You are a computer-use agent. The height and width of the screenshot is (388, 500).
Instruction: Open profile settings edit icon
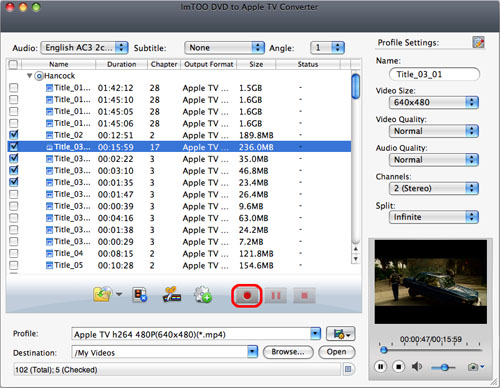tap(478, 42)
